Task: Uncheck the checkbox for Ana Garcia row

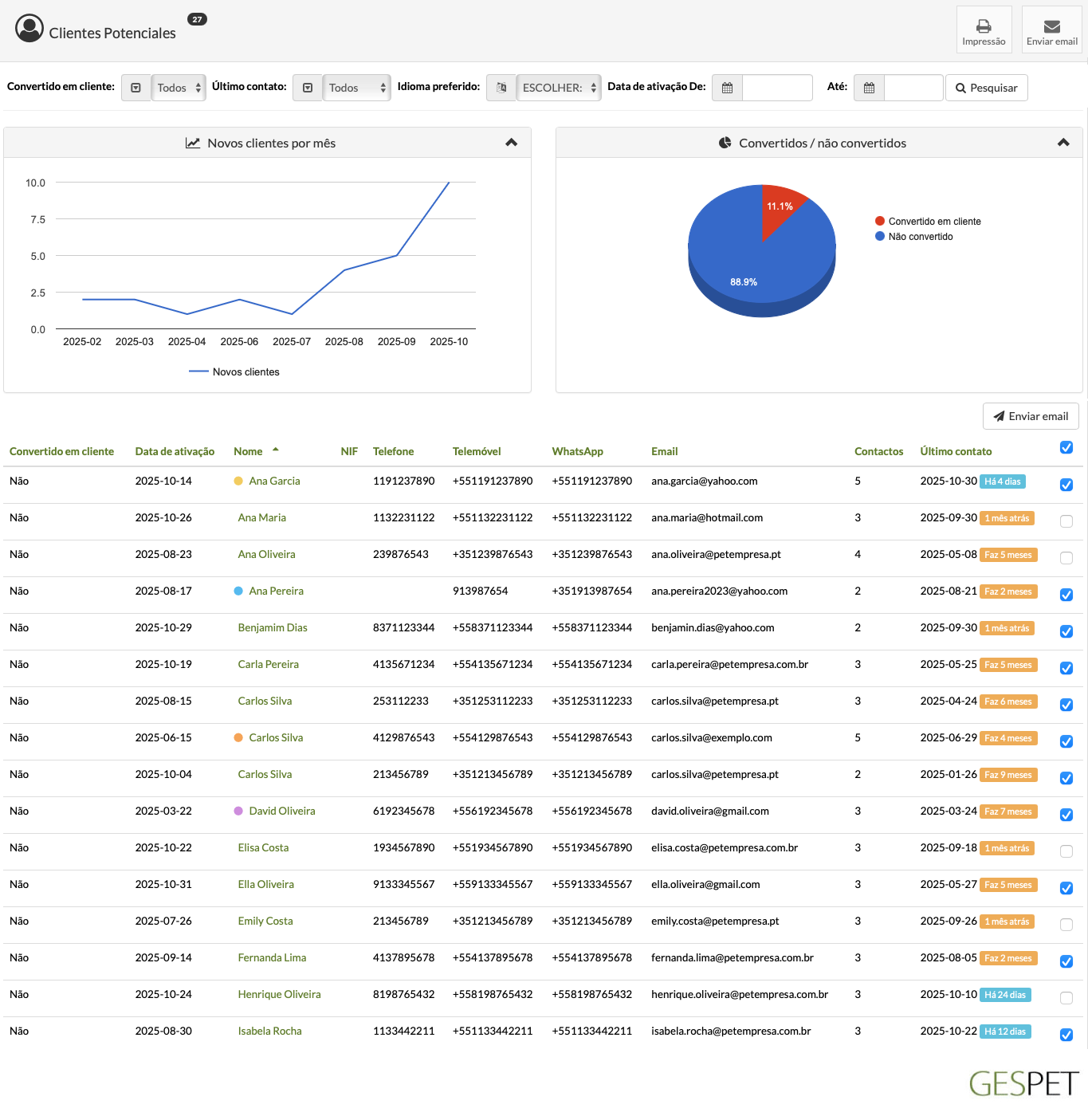Action: click(1066, 485)
